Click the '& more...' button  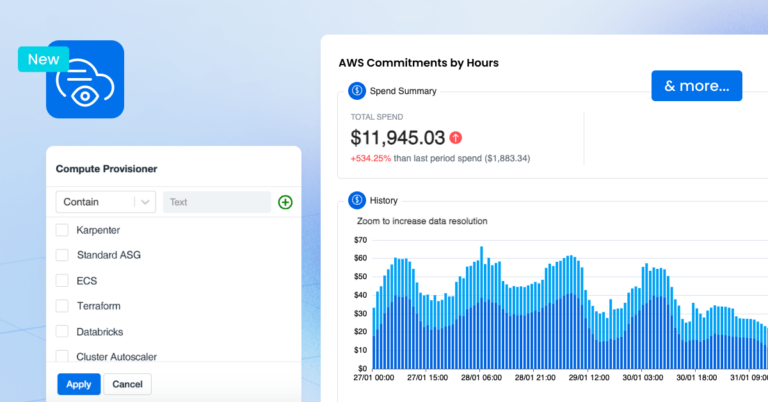(697, 86)
